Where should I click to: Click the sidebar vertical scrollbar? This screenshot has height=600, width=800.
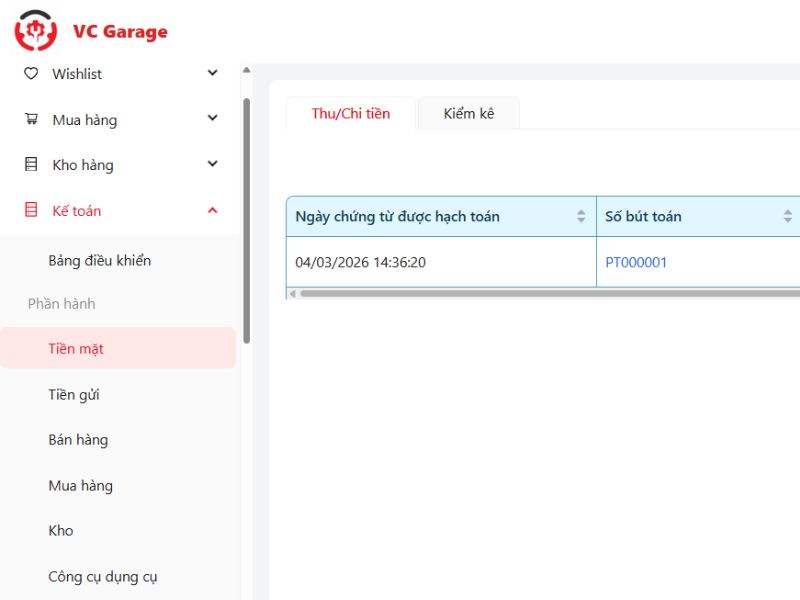click(x=247, y=220)
